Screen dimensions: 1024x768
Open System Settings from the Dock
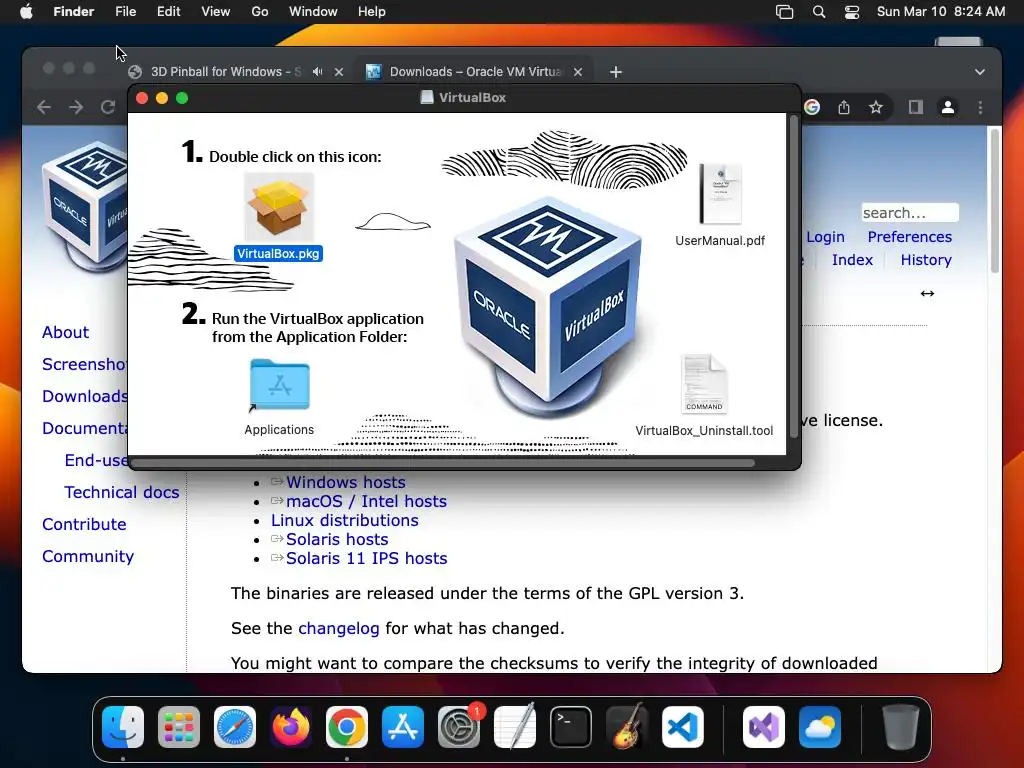459,727
